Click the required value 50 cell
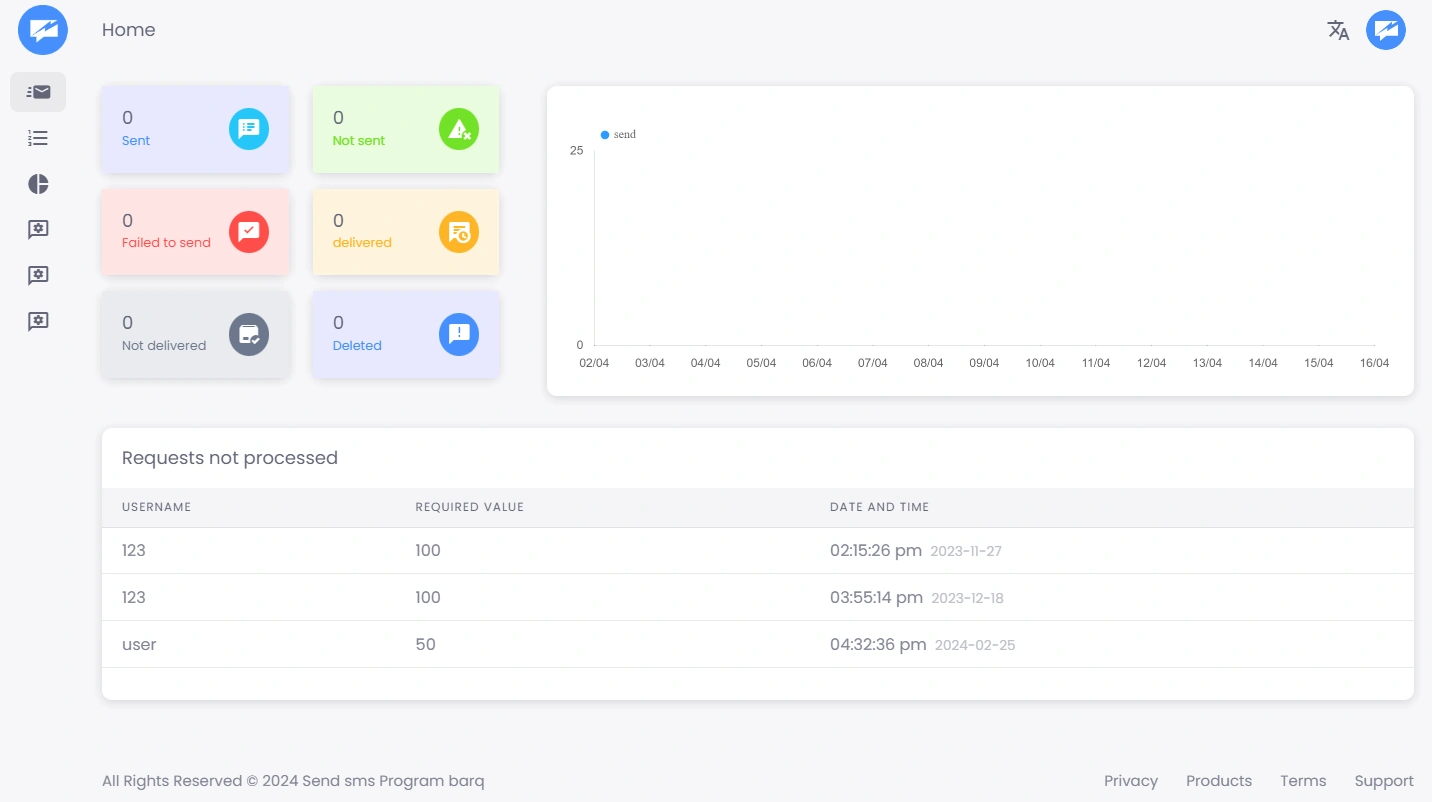 pos(426,645)
